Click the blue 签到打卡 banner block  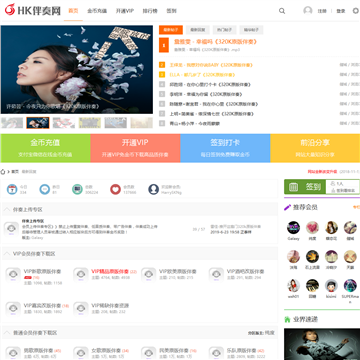click(x=225, y=148)
